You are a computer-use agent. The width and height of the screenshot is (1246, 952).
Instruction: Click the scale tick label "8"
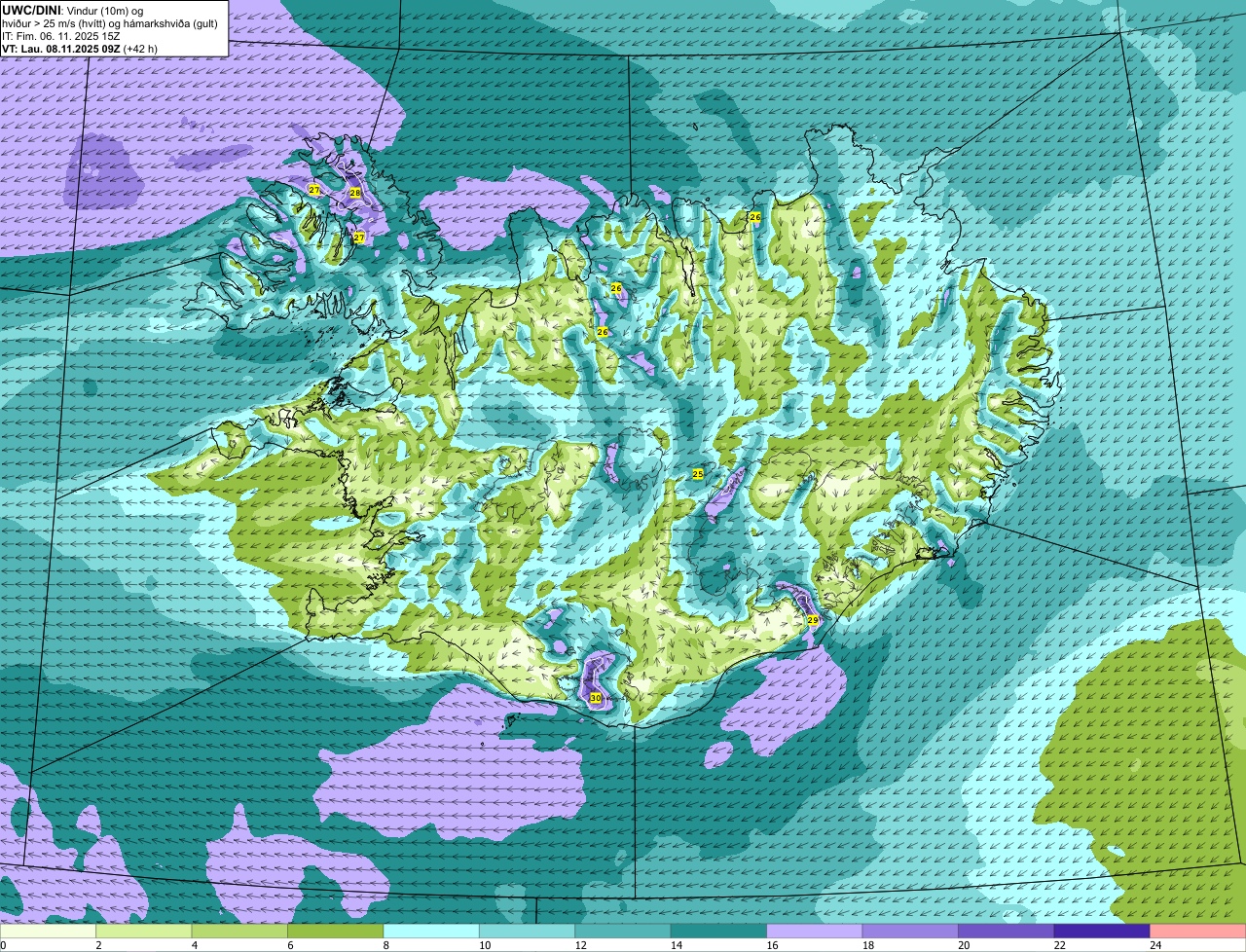[385, 944]
